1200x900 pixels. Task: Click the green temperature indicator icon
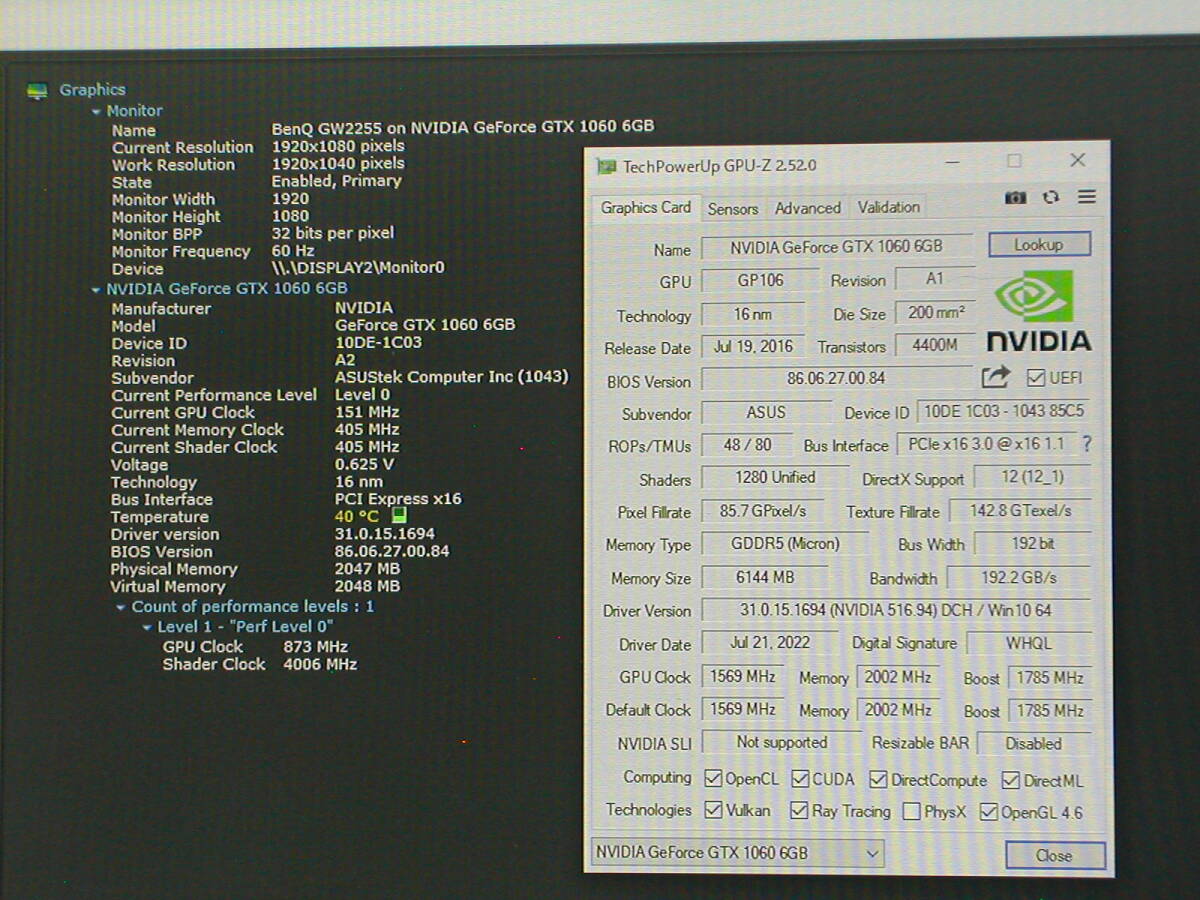pos(399,515)
